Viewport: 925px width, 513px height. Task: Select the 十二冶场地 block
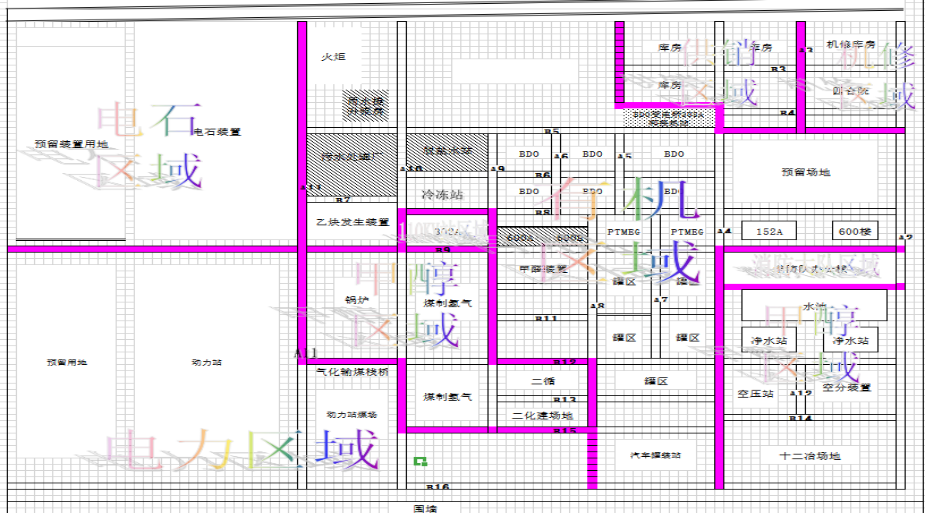pyautogui.click(x=810, y=456)
